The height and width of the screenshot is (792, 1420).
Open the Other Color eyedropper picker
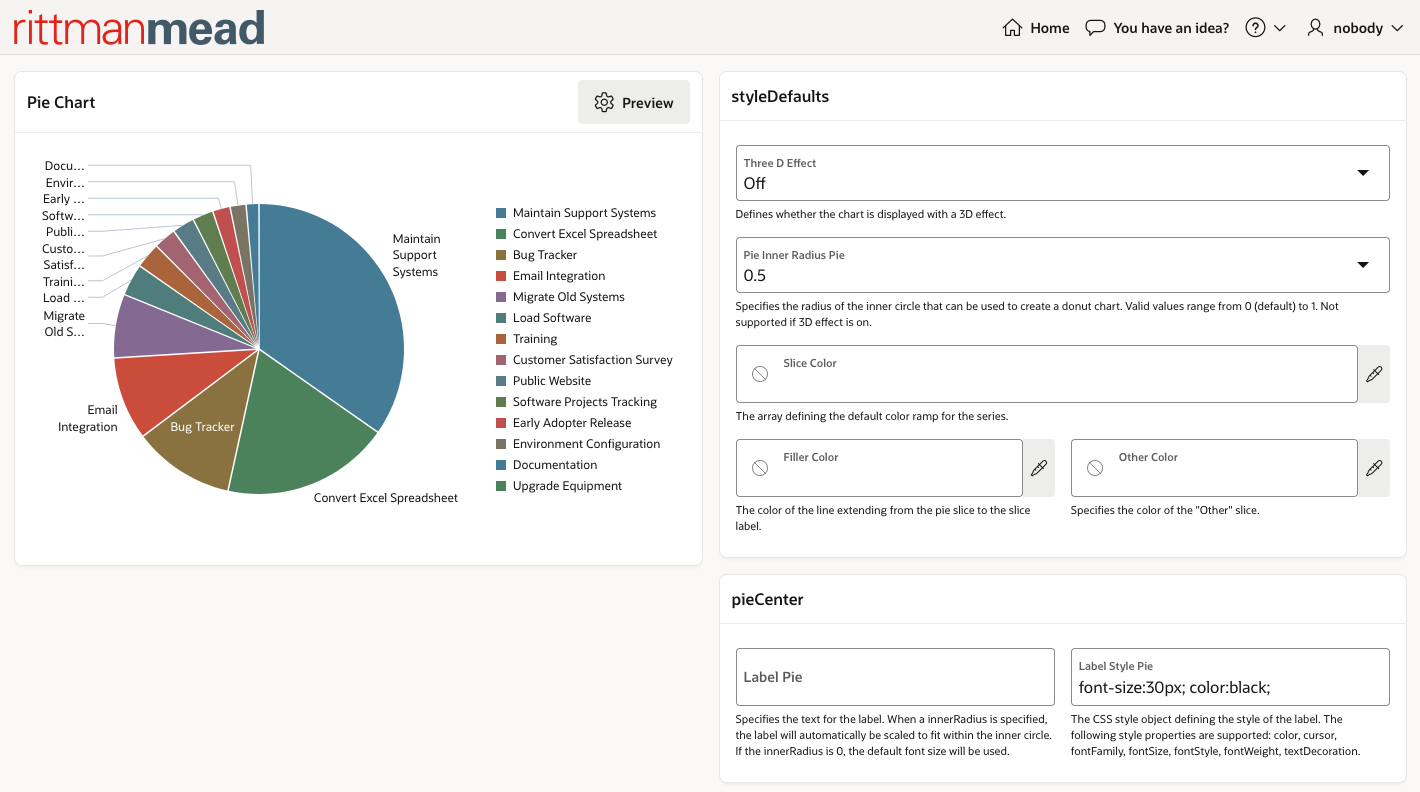pyautogui.click(x=1374, y=467)
